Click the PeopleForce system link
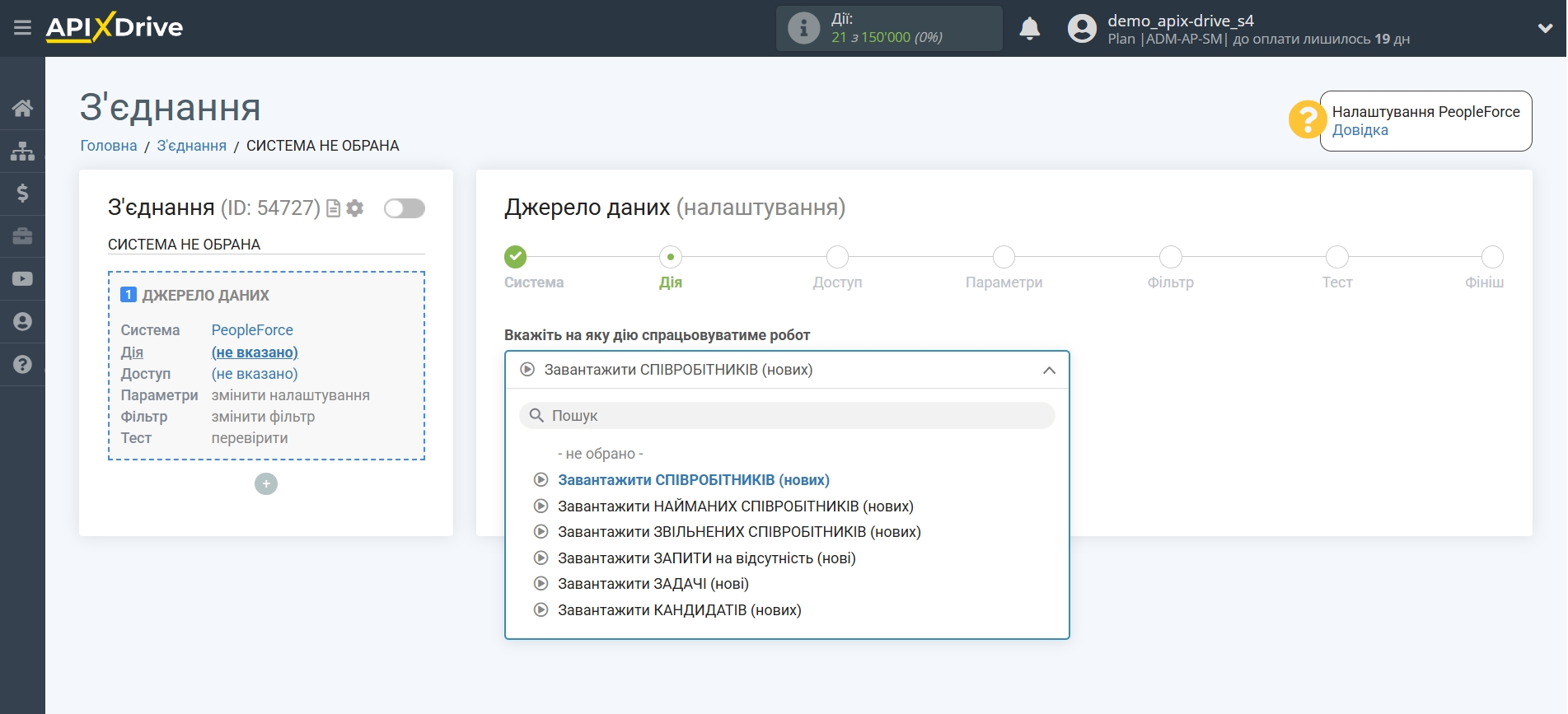Screen dimensions: 1568x714 click(252, 330)
